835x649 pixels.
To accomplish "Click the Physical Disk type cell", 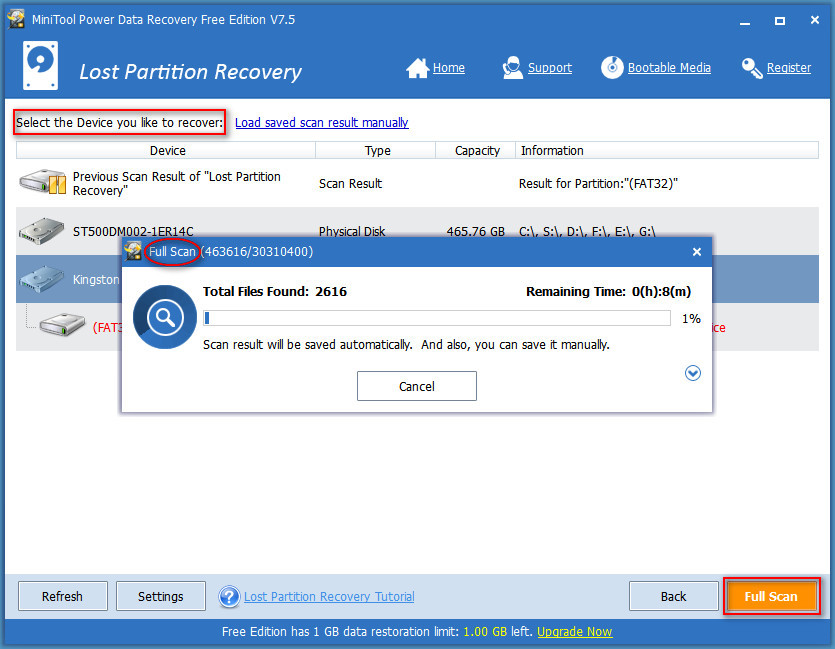I will [x=351, y=232].
